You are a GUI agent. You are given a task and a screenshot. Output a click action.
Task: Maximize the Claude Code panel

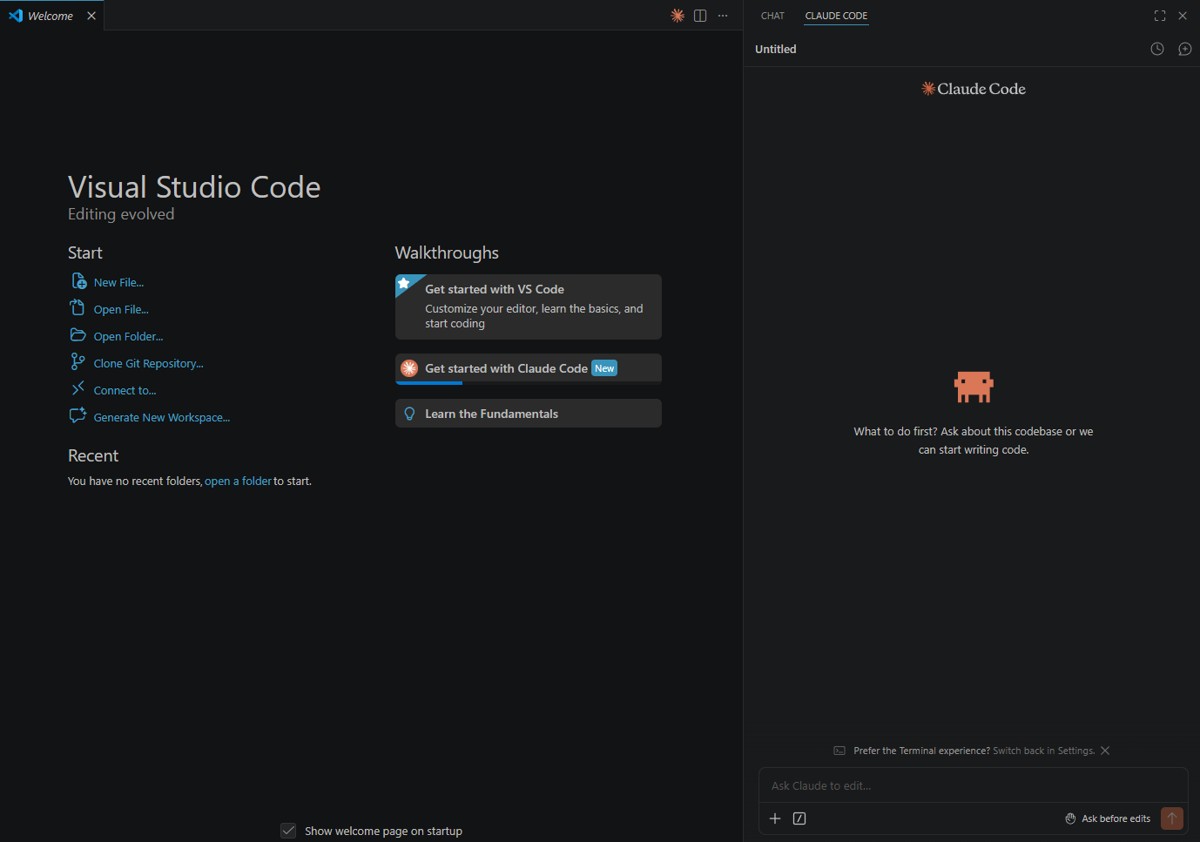tap(1160, 16)
